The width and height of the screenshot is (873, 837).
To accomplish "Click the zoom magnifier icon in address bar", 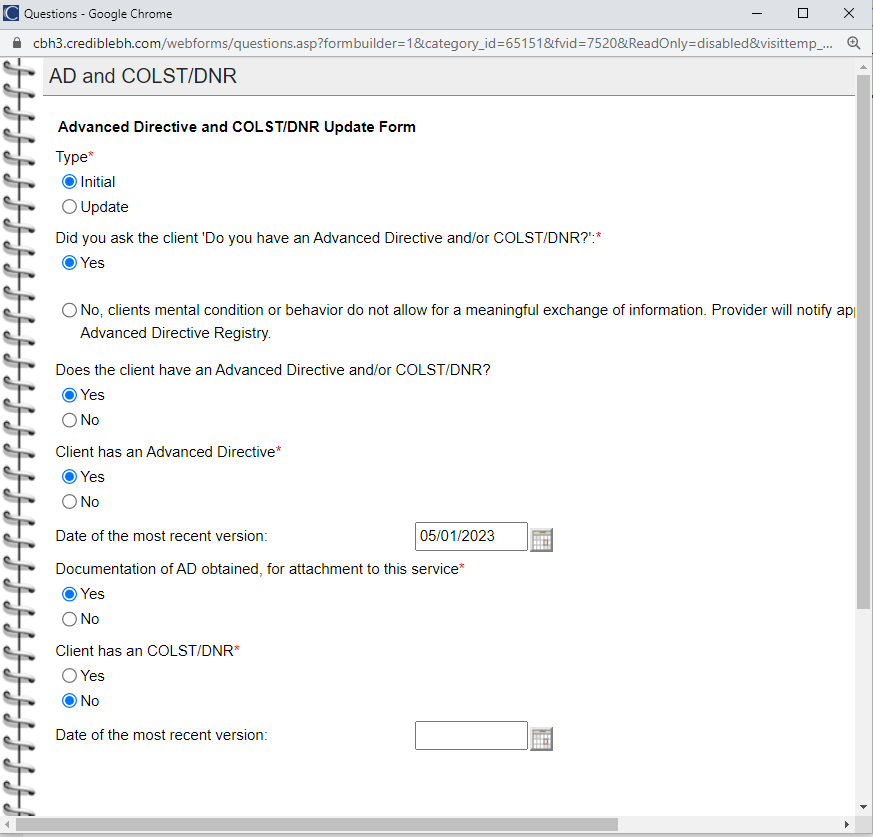I will pos(853,43).
